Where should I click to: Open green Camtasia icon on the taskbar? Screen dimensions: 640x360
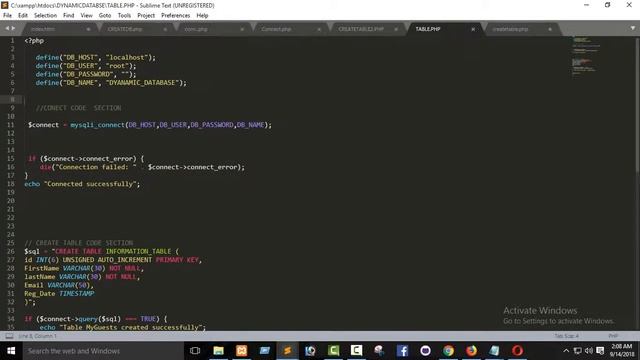(333, 351)
